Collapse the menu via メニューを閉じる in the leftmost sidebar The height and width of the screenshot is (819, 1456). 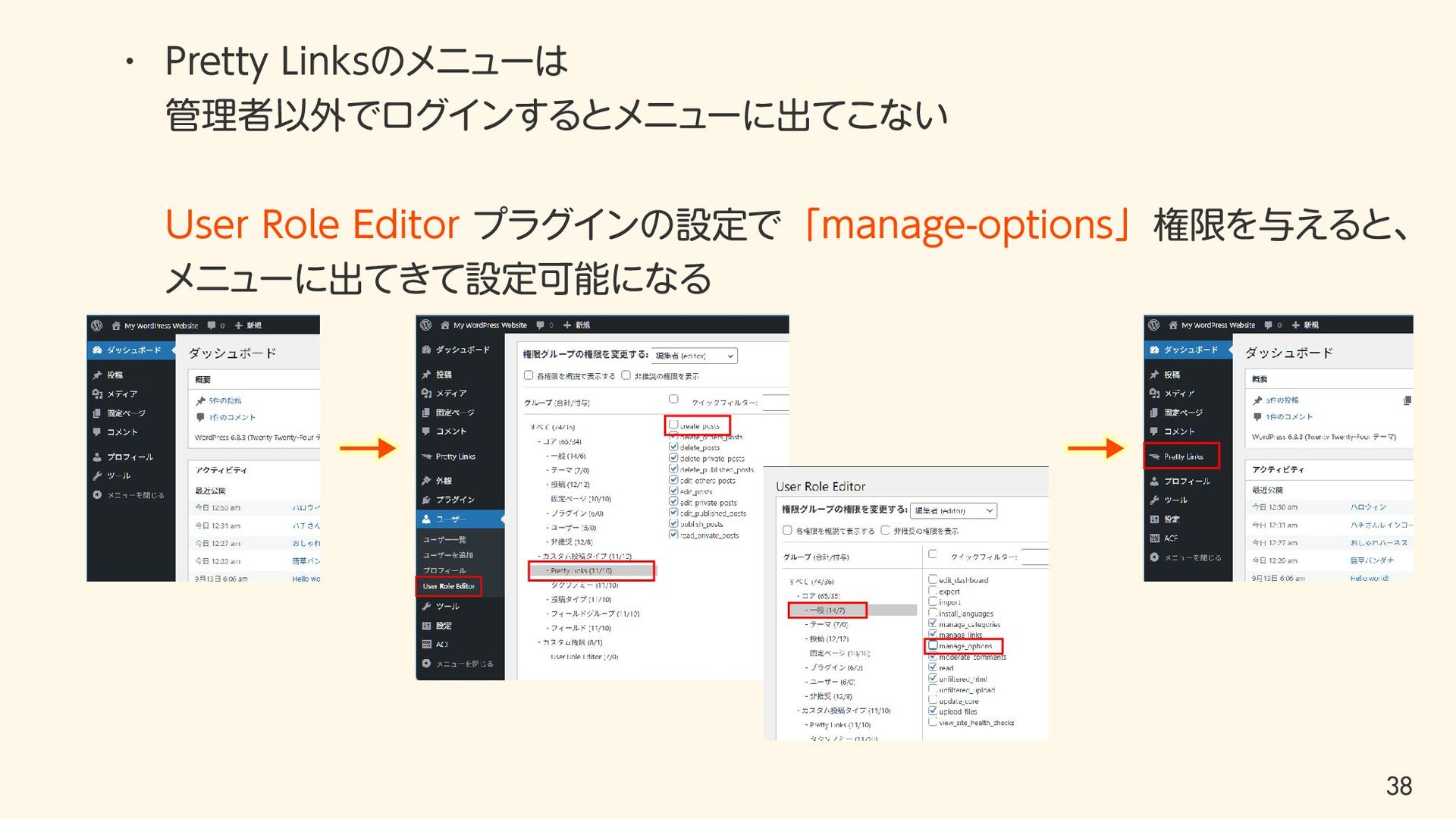click(x=135, y=495)
